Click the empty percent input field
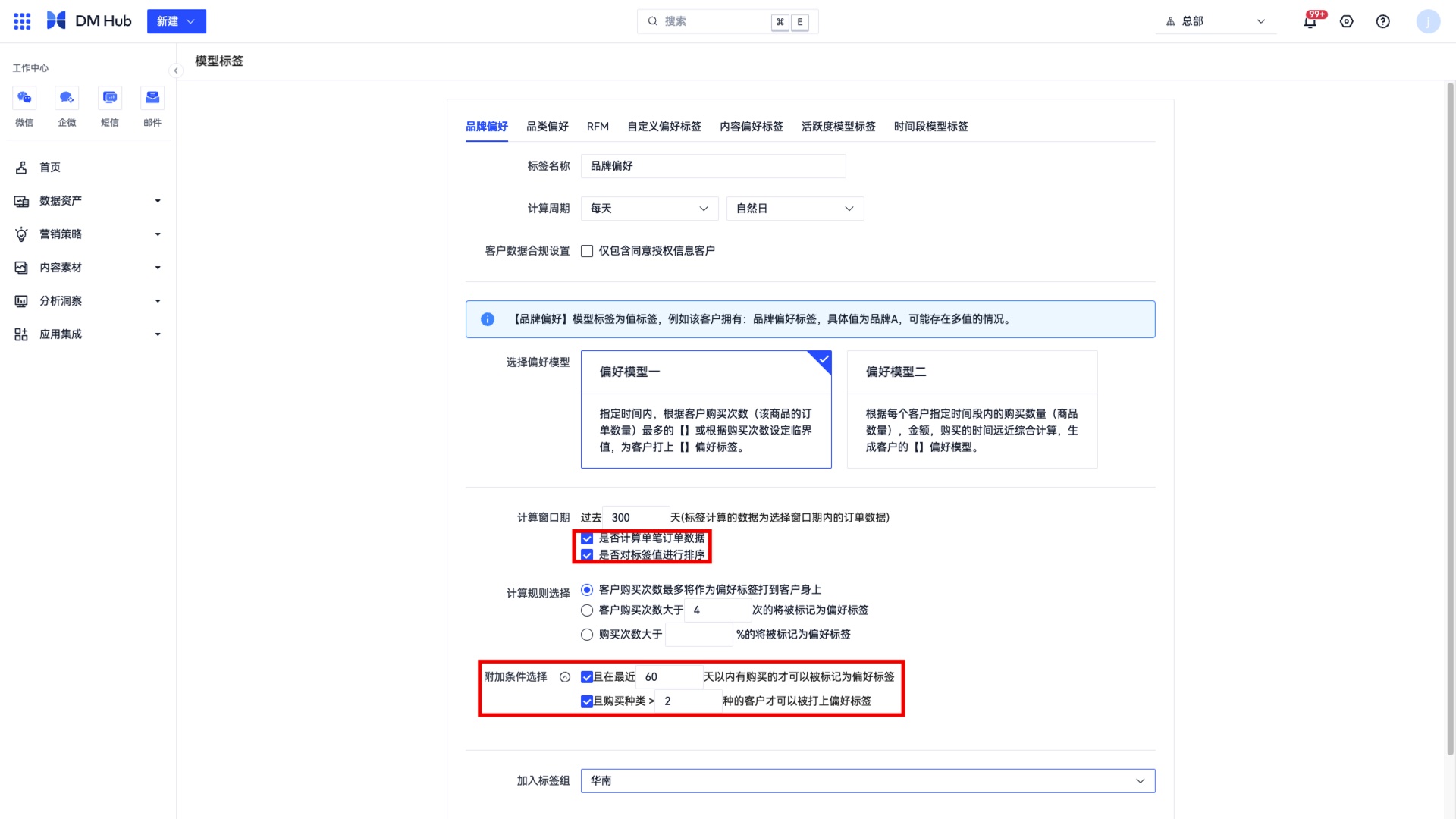 pos(699,635)
